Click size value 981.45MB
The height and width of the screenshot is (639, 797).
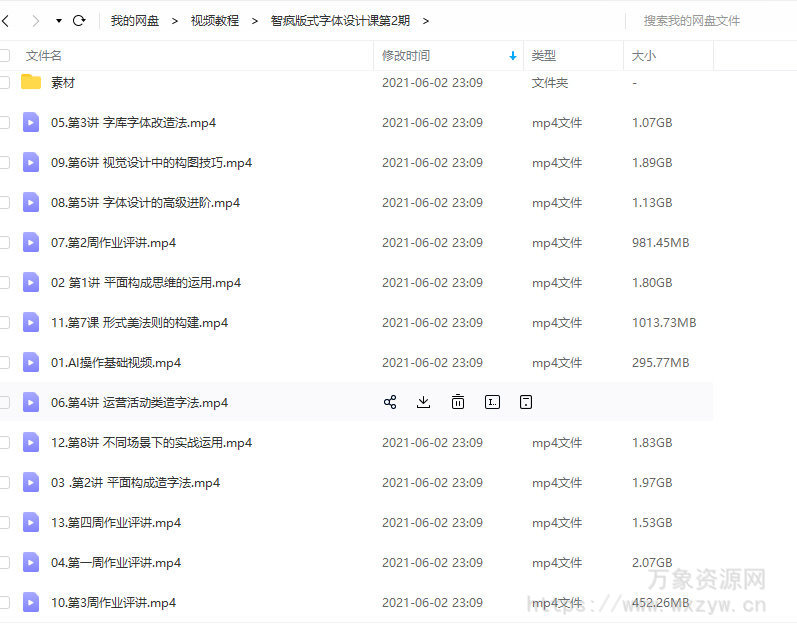click(660, 242)
